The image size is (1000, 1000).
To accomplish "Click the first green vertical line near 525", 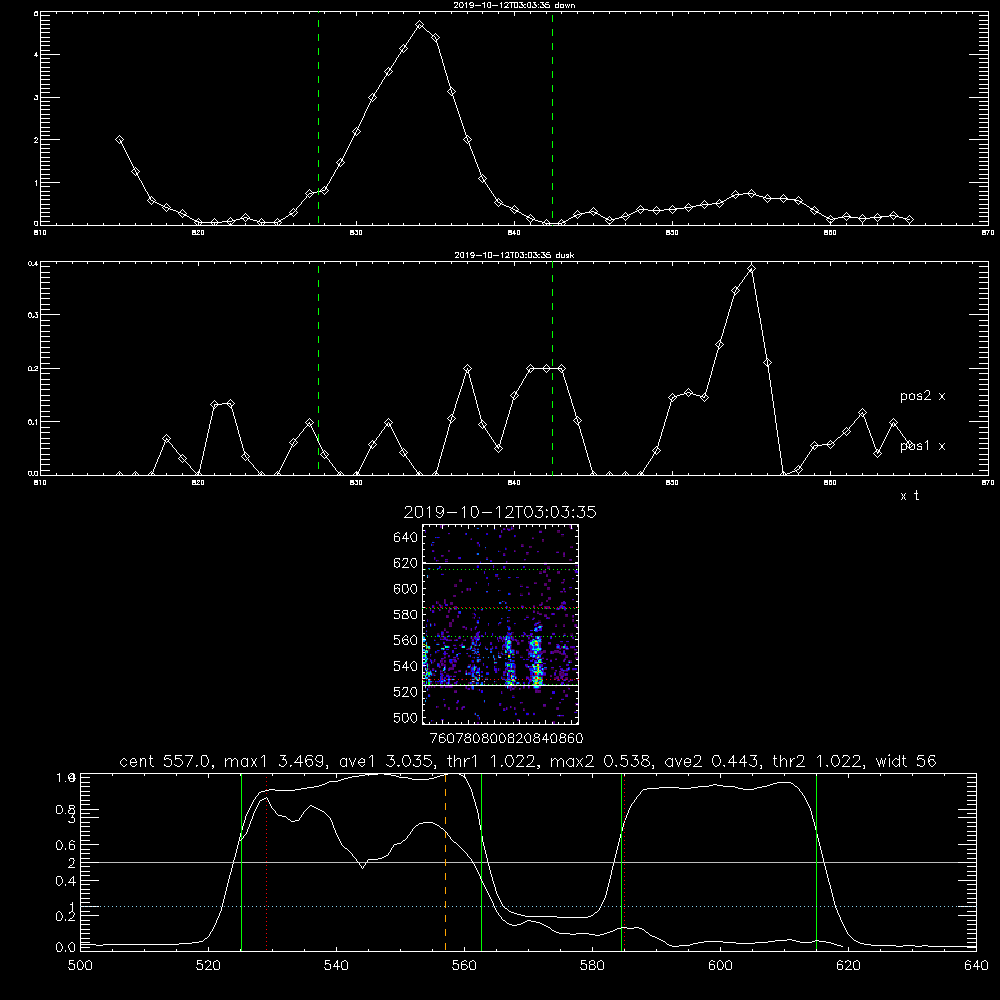I will click(241, 862).
